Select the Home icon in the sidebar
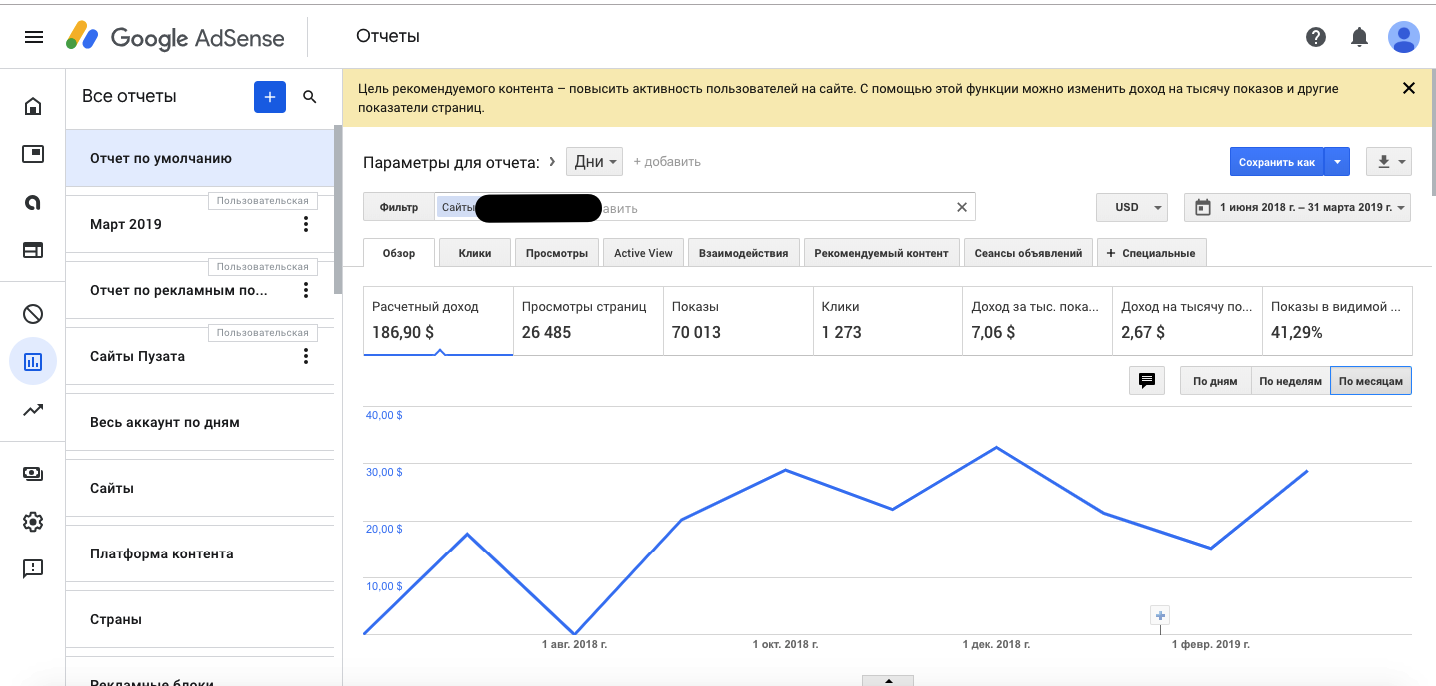Screen dimensions: 1436x686 33,105
